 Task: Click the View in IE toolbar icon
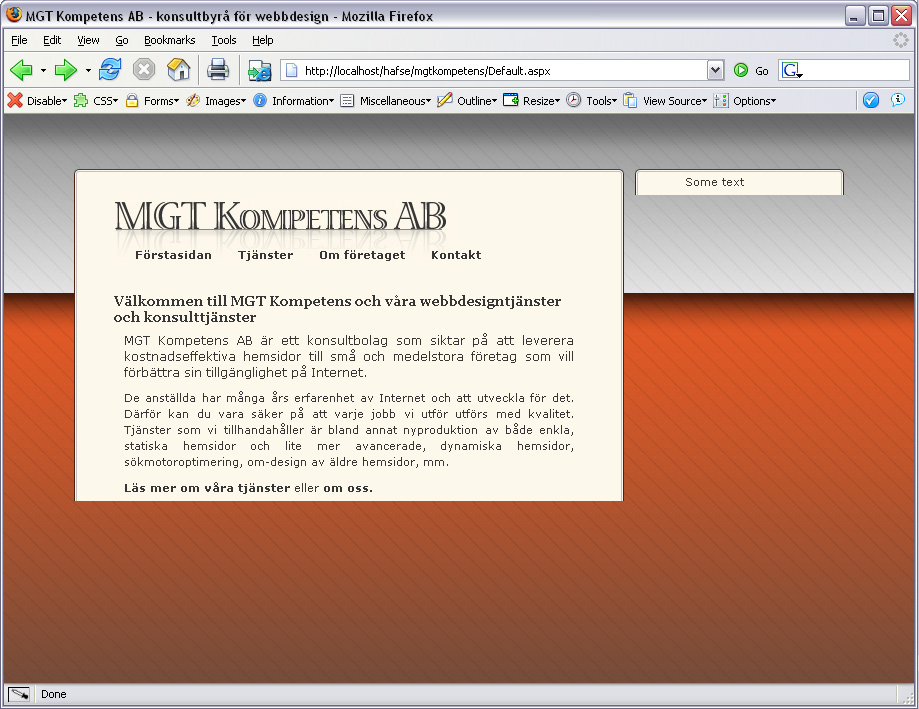click(259, 71)
